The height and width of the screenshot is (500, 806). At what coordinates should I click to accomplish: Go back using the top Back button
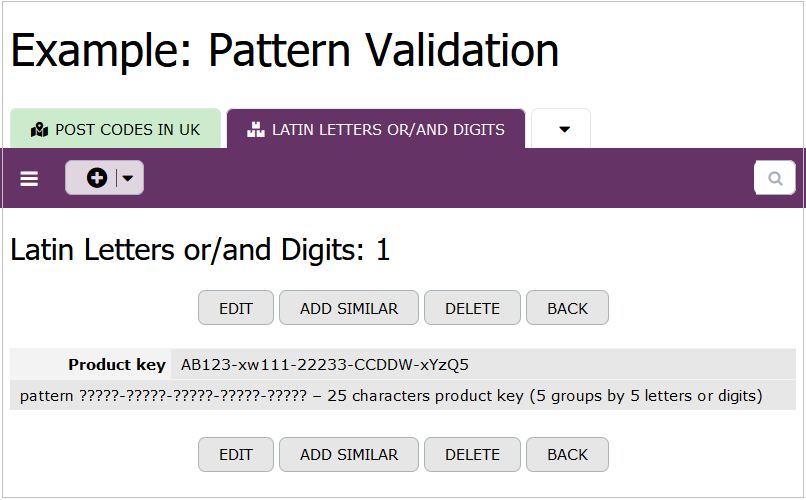point(567,308)
